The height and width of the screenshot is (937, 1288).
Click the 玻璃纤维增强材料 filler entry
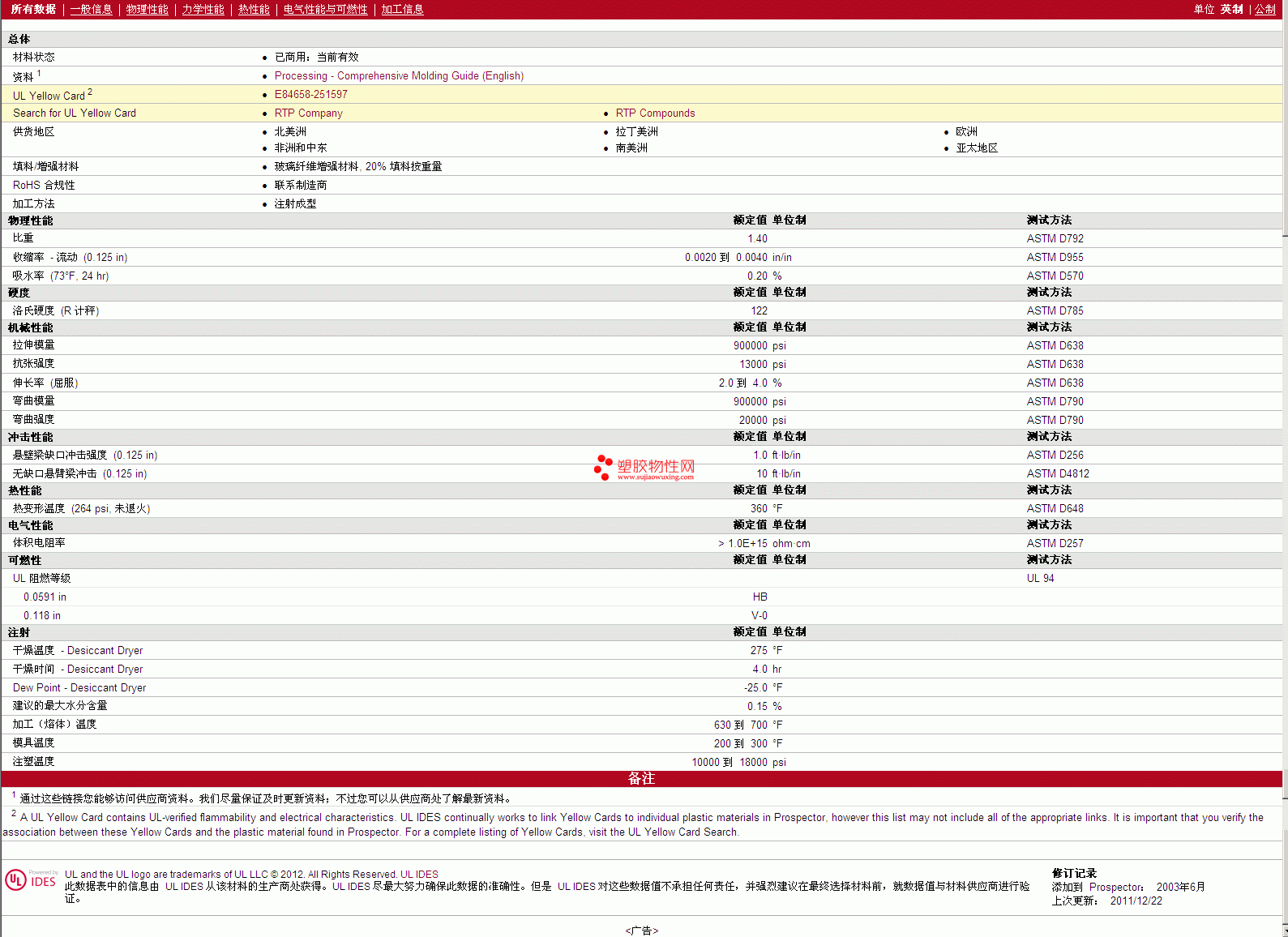[357, 166]
